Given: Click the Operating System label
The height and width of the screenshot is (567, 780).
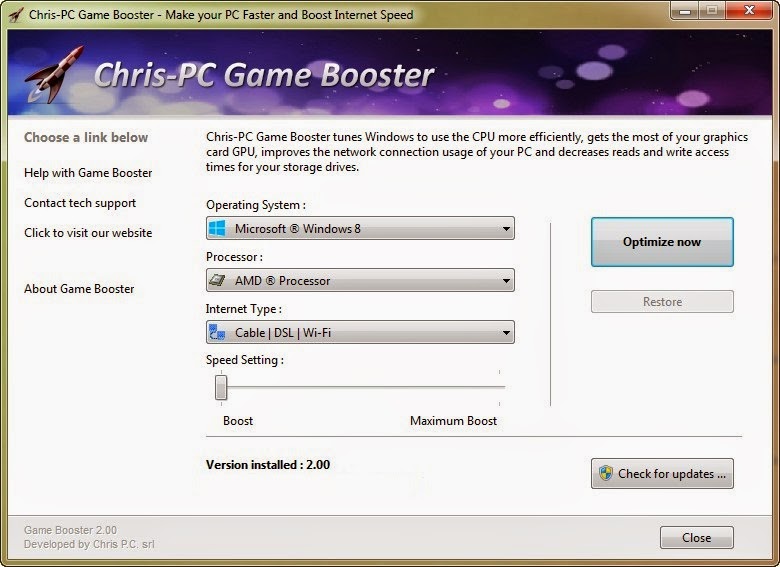Looking at the screenshot, I should [x=256, y=205].
